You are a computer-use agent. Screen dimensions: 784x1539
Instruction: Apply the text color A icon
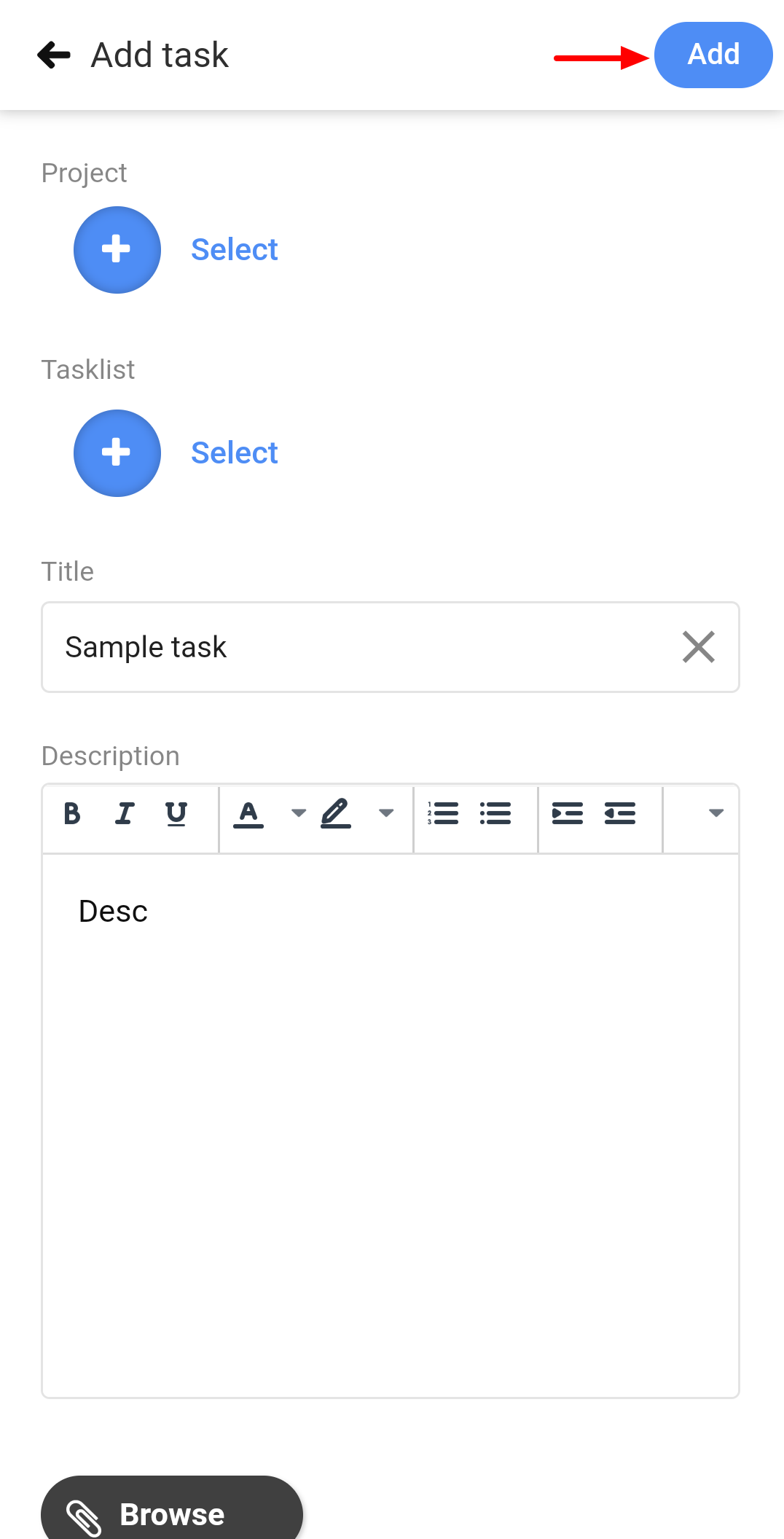point(248,814)
